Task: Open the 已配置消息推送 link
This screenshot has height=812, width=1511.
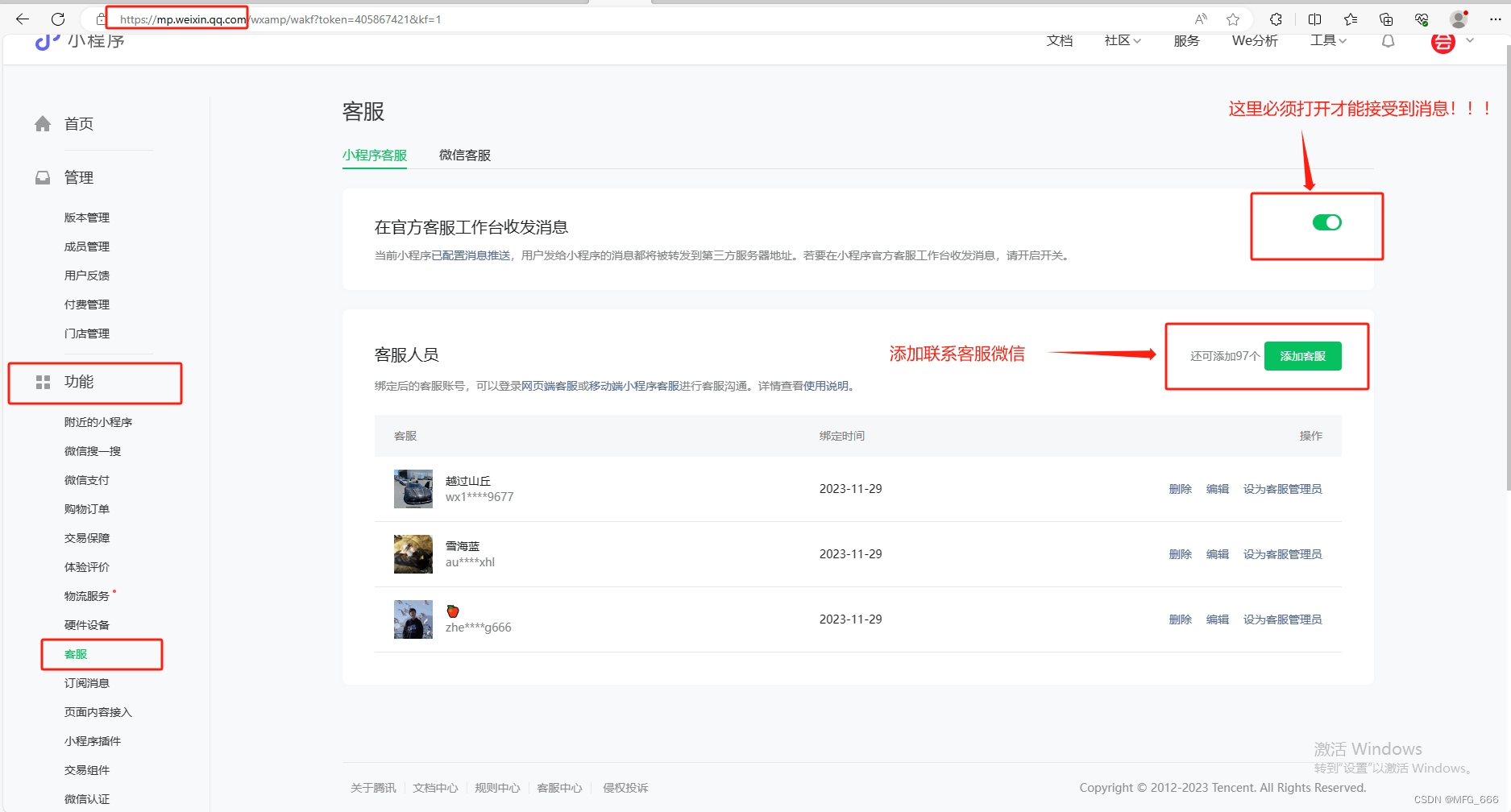Action: (x=471, y=255)
